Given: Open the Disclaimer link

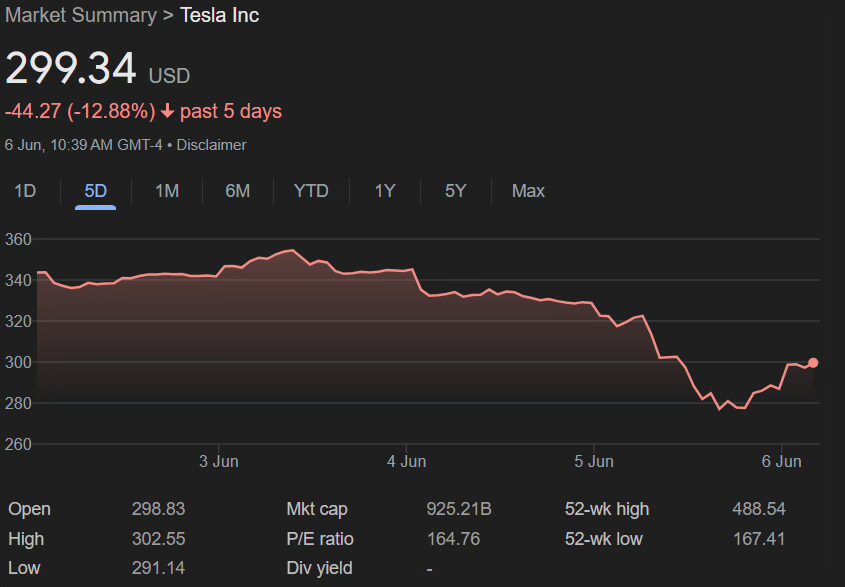Looking at the screenshot, I should [x=211, y=145].
